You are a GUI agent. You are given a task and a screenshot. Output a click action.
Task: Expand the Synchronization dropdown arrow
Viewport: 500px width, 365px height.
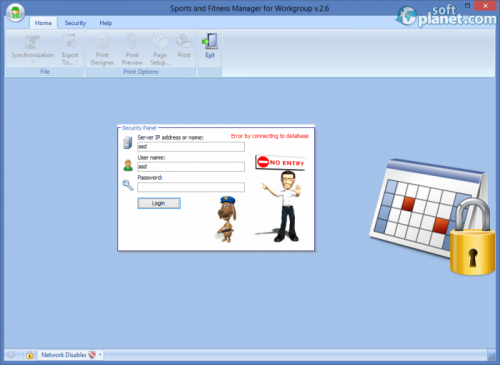(x=33, y=62)
